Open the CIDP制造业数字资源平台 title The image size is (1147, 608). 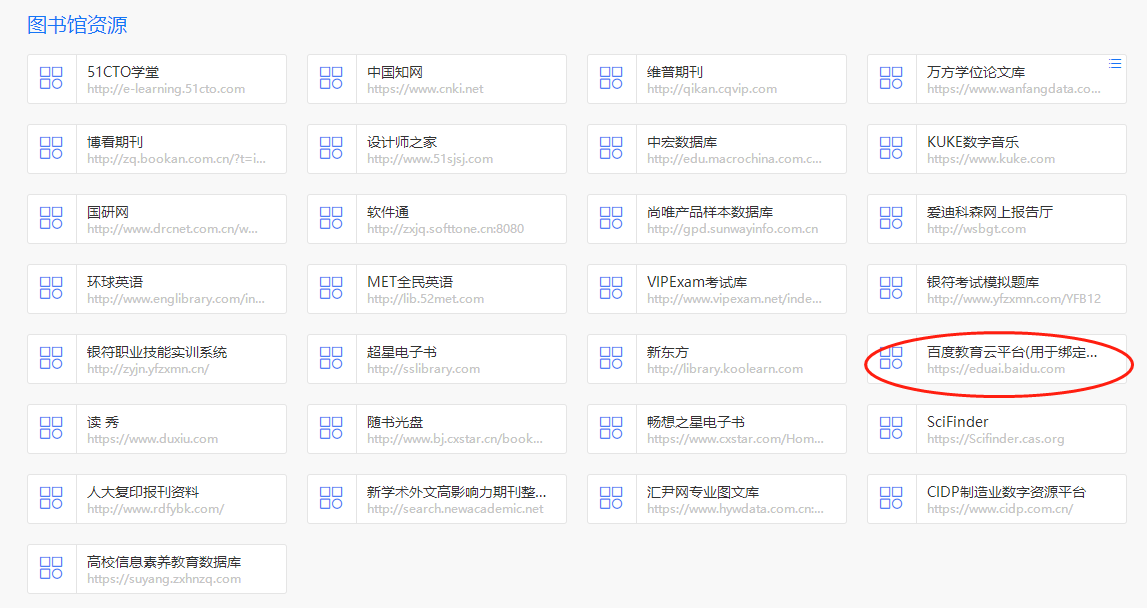[x=1007, y=492]
